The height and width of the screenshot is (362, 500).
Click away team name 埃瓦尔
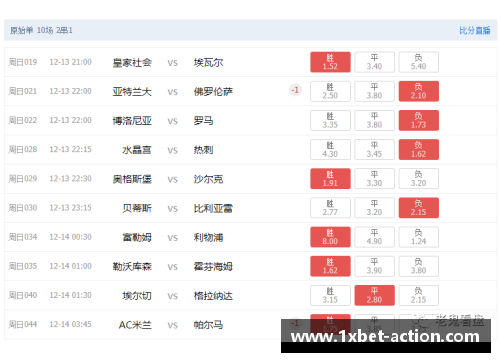tap(208, 63)
